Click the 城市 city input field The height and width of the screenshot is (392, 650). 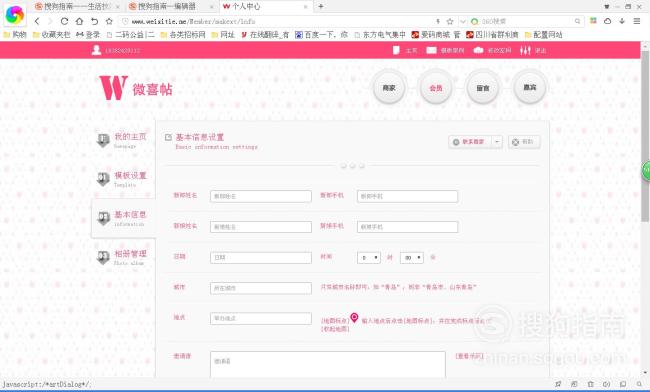[261, 288]
